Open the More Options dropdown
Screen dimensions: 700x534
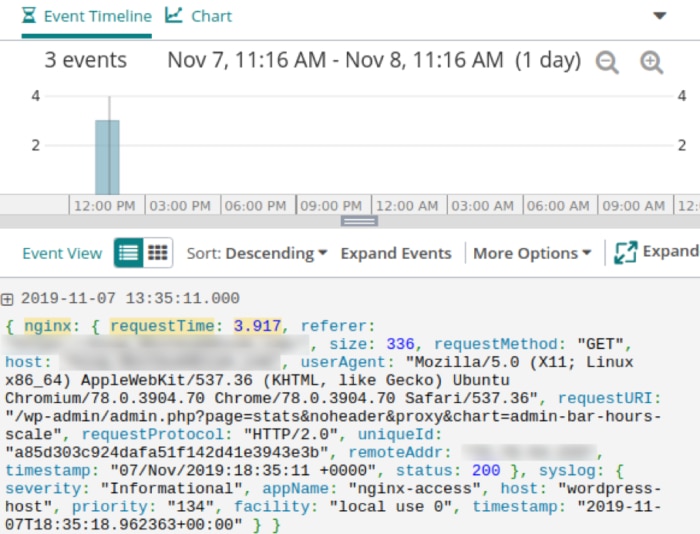pos(532,253)
